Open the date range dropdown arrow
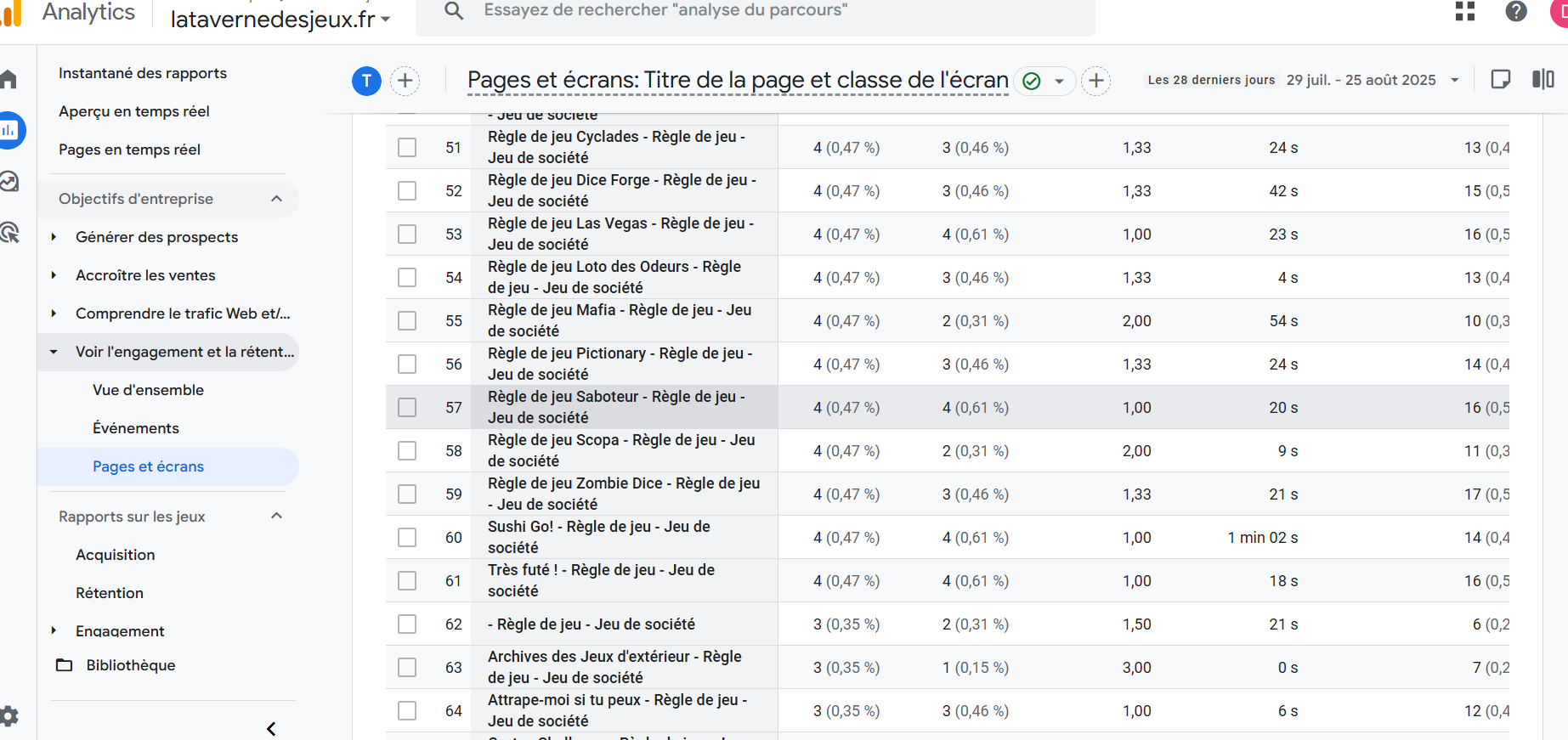This screenshot has height=740, width=1568. tap(1454, 80)
